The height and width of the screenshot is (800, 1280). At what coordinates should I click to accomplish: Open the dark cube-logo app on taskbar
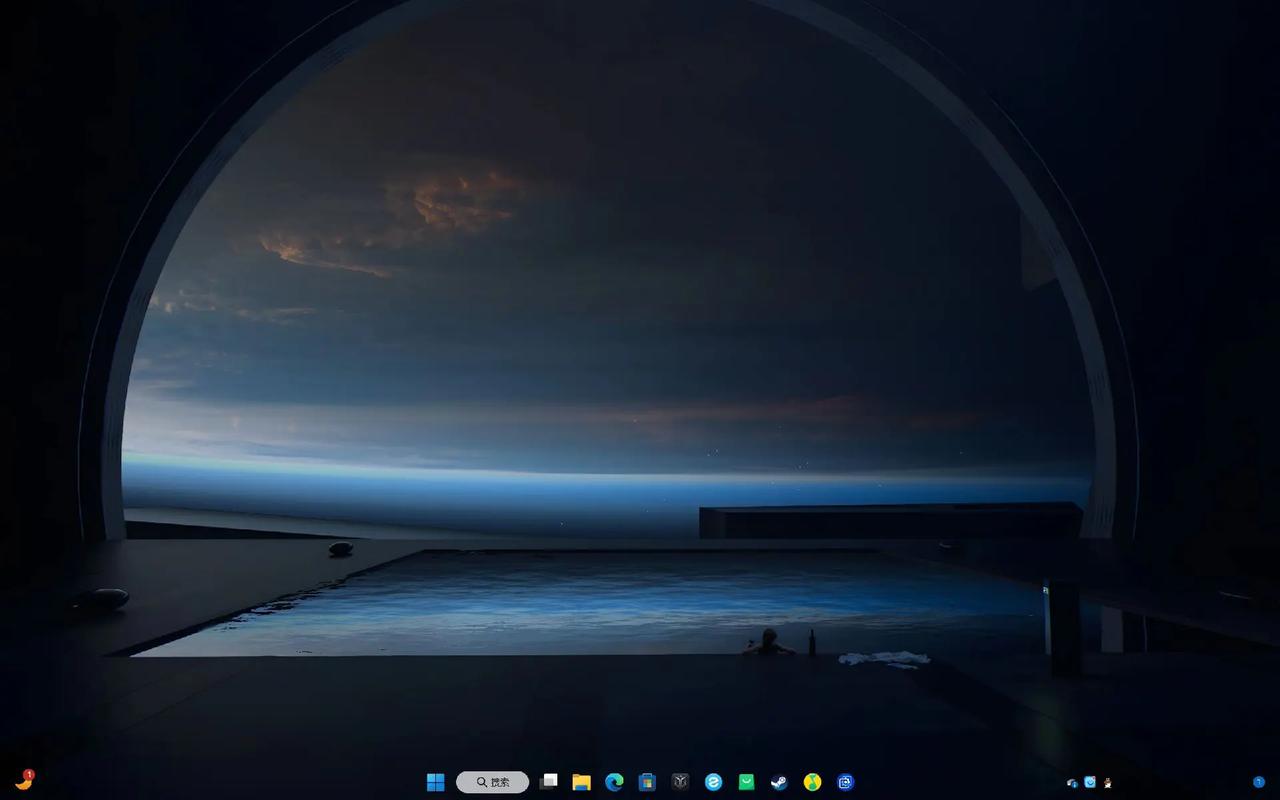[680, 782]
